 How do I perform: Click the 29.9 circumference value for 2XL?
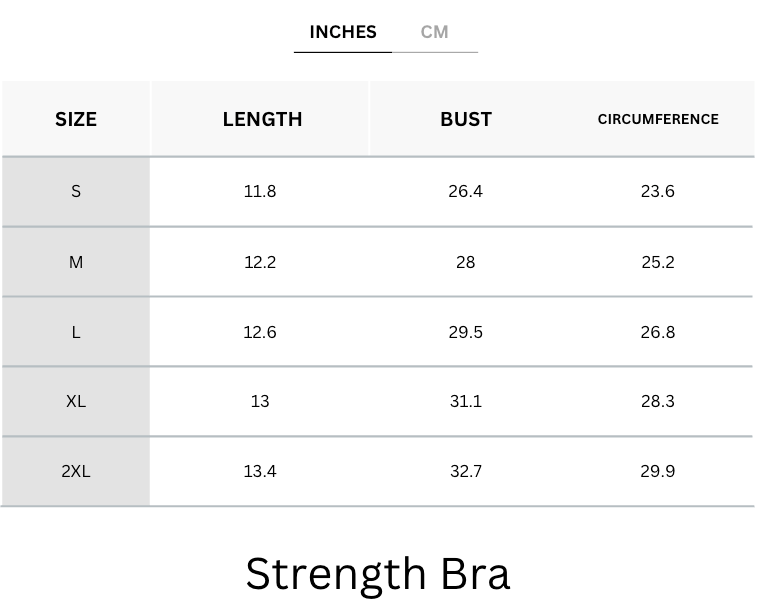pyautogui.click(x=658, y=471)
